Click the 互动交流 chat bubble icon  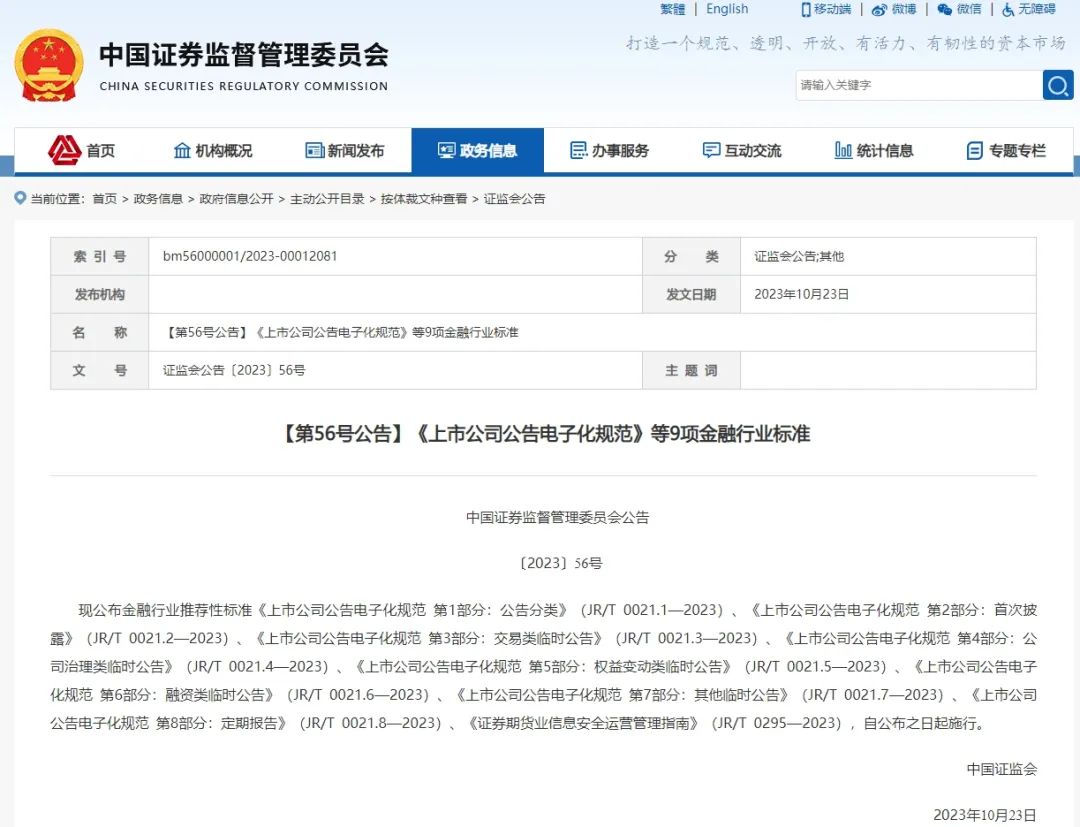click(711, 150)
